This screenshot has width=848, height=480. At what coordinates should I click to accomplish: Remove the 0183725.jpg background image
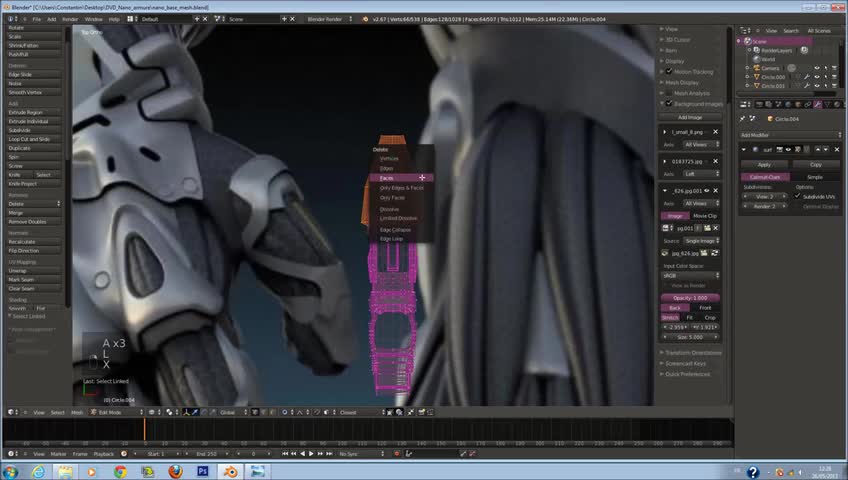click(716, 161)
